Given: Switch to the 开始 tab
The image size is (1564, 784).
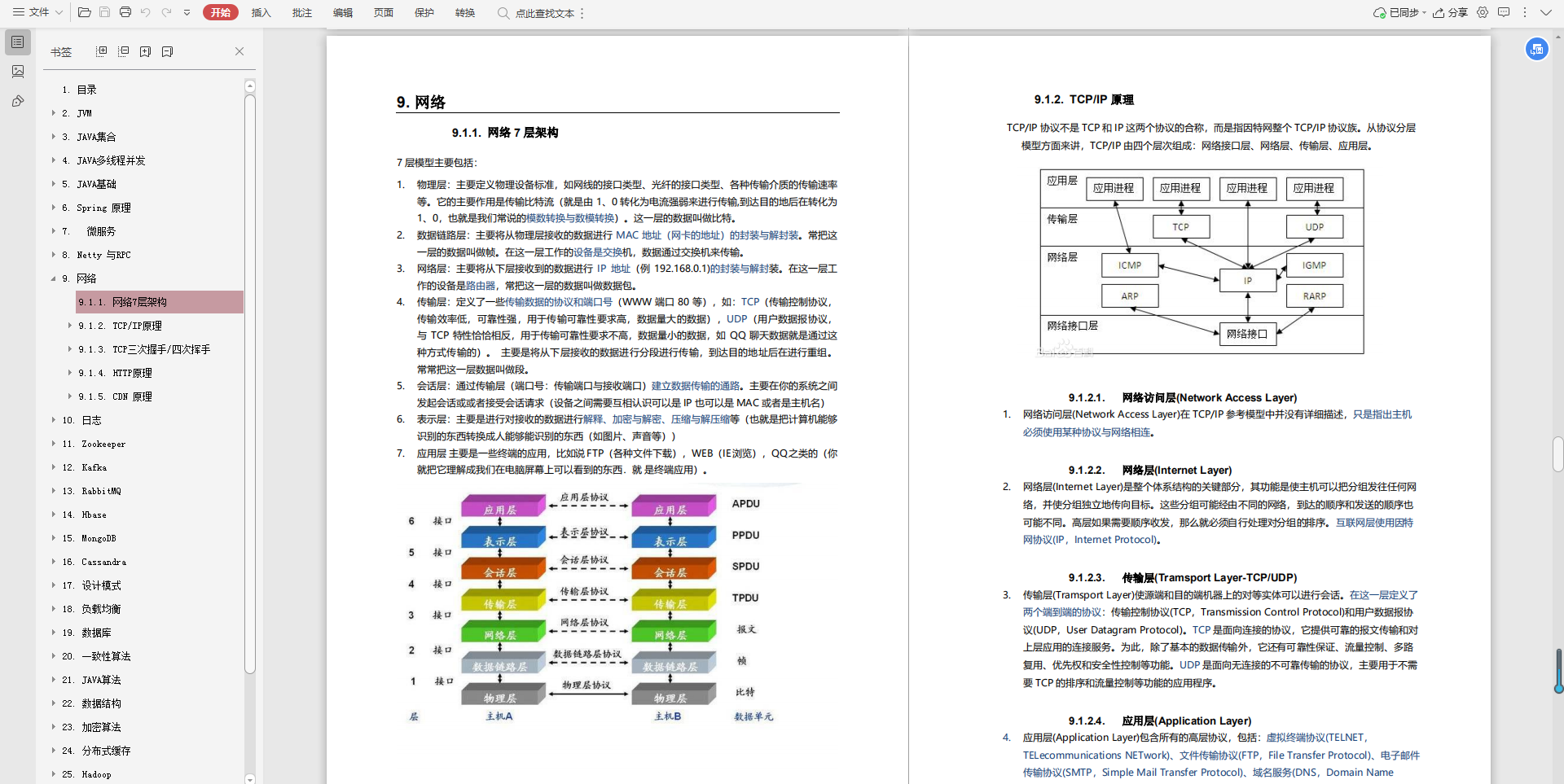Looking at the screenshot, I should point(221,12).
